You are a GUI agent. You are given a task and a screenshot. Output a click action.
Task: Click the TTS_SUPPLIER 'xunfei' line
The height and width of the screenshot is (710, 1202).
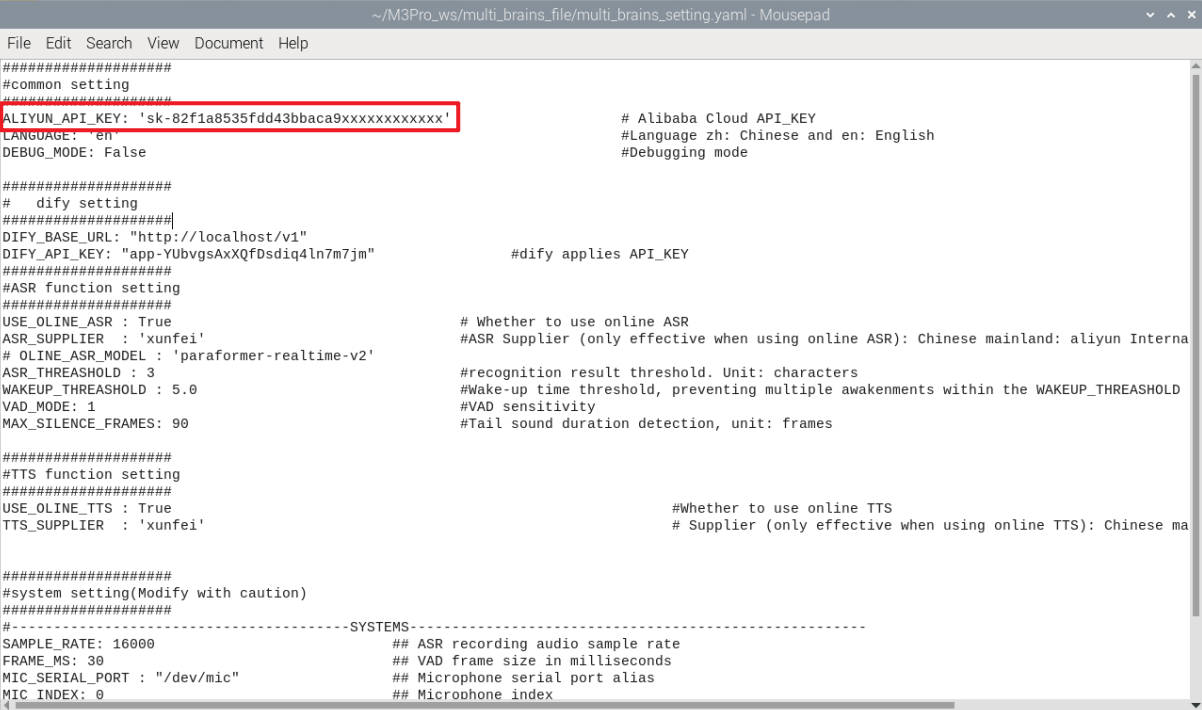(104, 525)
